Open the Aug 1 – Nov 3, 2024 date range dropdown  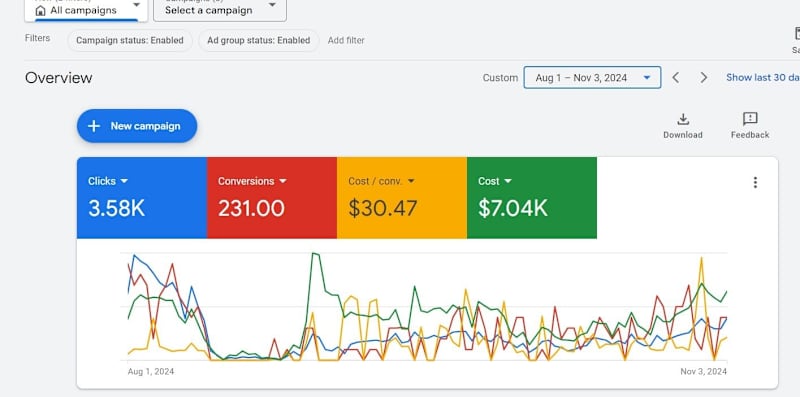click(x=592, y=78)
